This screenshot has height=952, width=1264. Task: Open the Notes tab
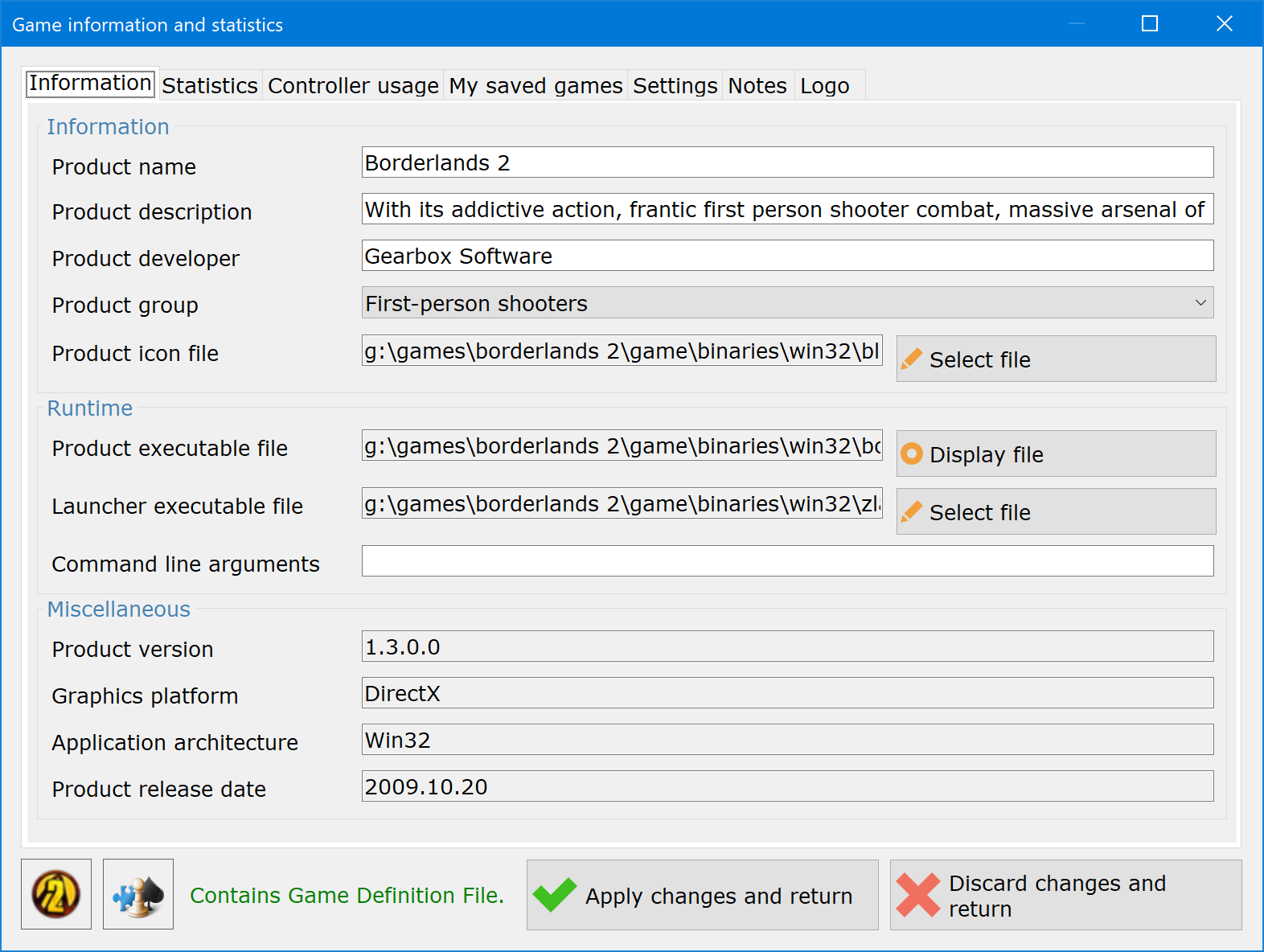[x=757, y=85]
